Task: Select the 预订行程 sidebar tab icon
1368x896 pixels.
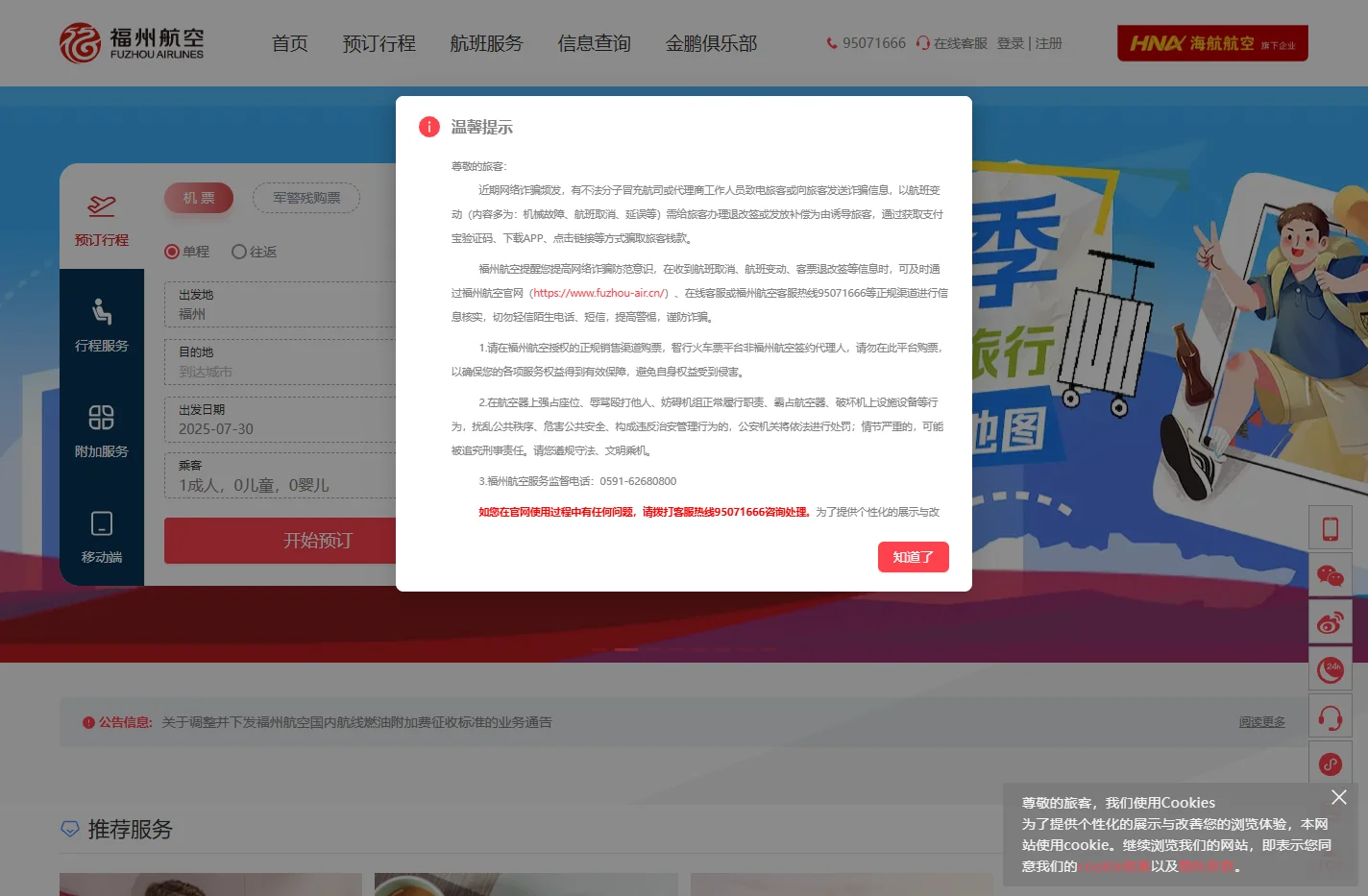Action: 102,206
